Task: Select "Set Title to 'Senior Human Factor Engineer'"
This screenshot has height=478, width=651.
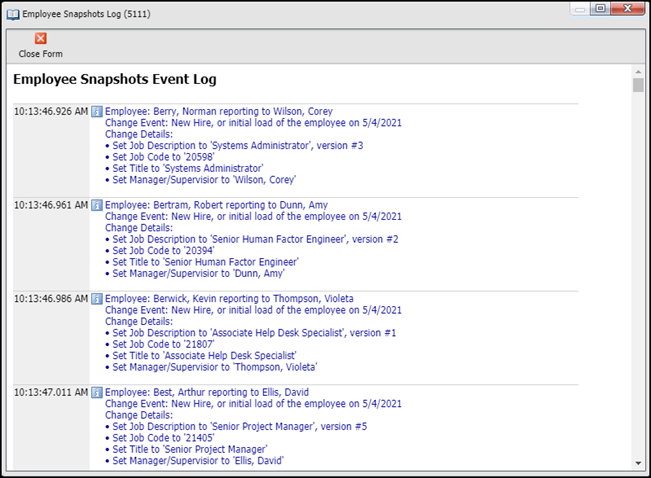Action: pos(205,262)
